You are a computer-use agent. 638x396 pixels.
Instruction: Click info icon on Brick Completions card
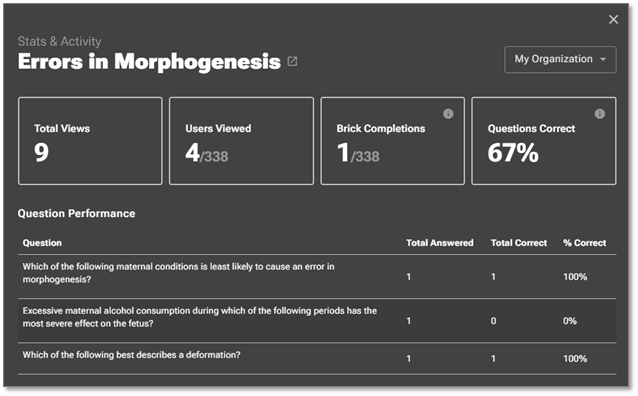pos(448,114)
